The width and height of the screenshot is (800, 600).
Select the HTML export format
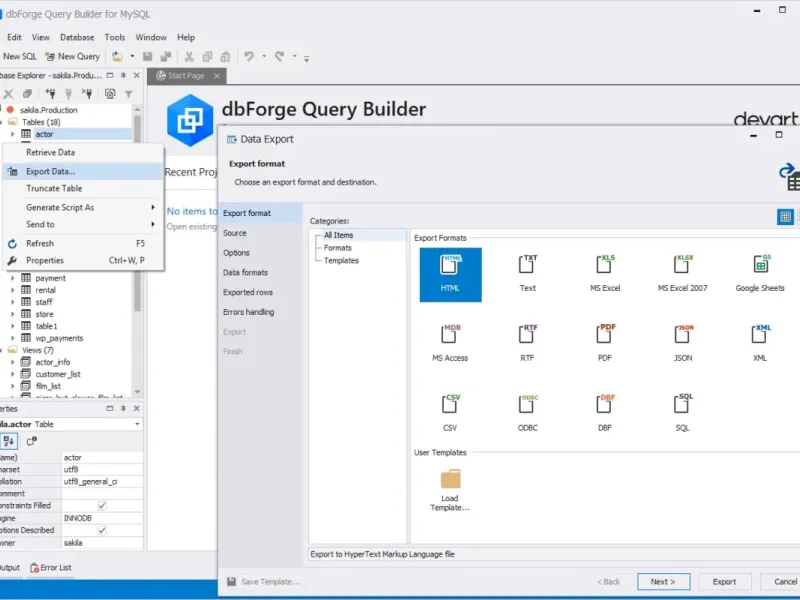pyautogui.click(x=450, y=274)
